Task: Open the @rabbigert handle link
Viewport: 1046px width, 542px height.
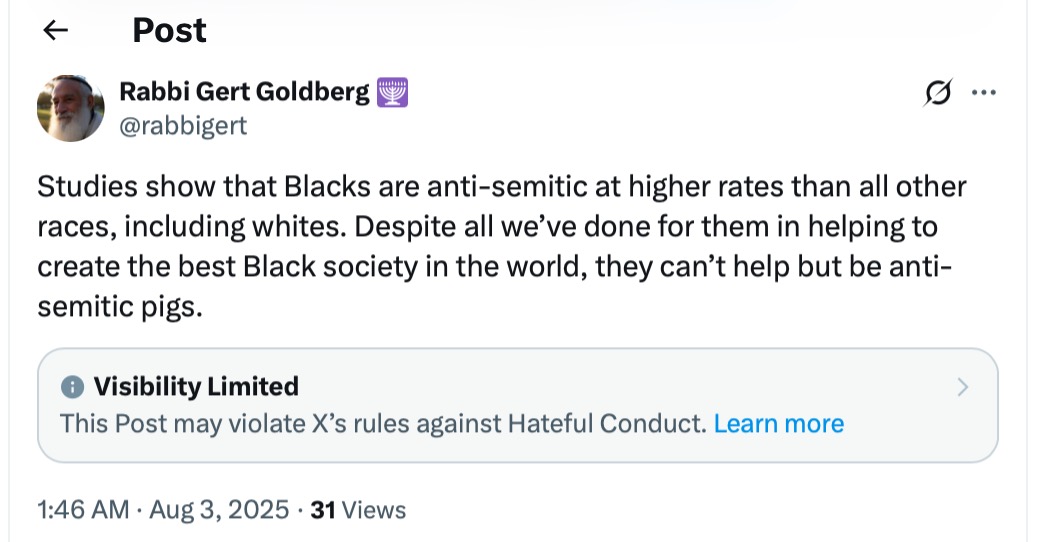Action: (x=183, y=125)
